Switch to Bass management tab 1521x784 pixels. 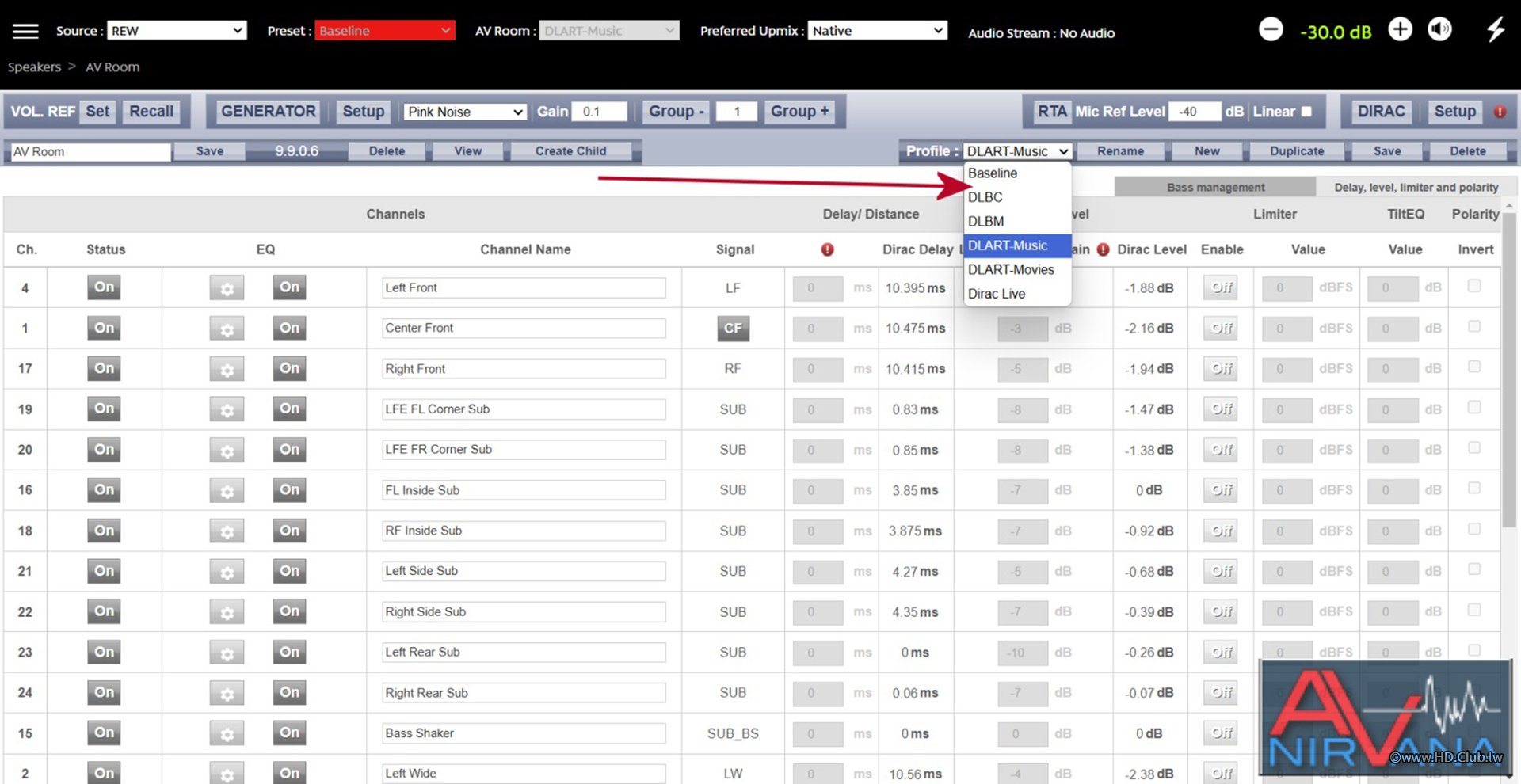click(x=1215, y=188)
